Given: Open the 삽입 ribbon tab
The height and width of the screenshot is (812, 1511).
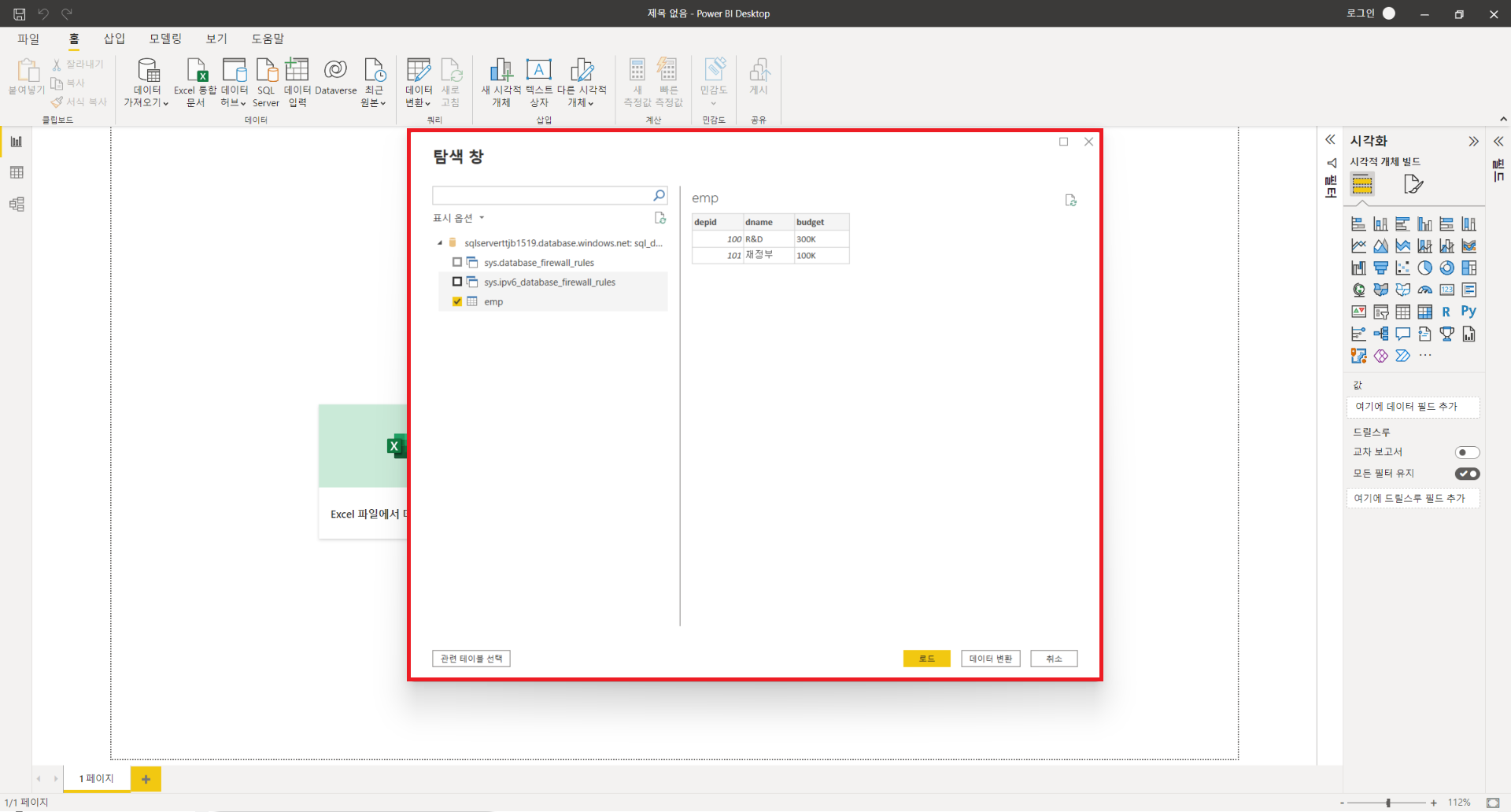Looking at the screenshot, I should [114, 39].
